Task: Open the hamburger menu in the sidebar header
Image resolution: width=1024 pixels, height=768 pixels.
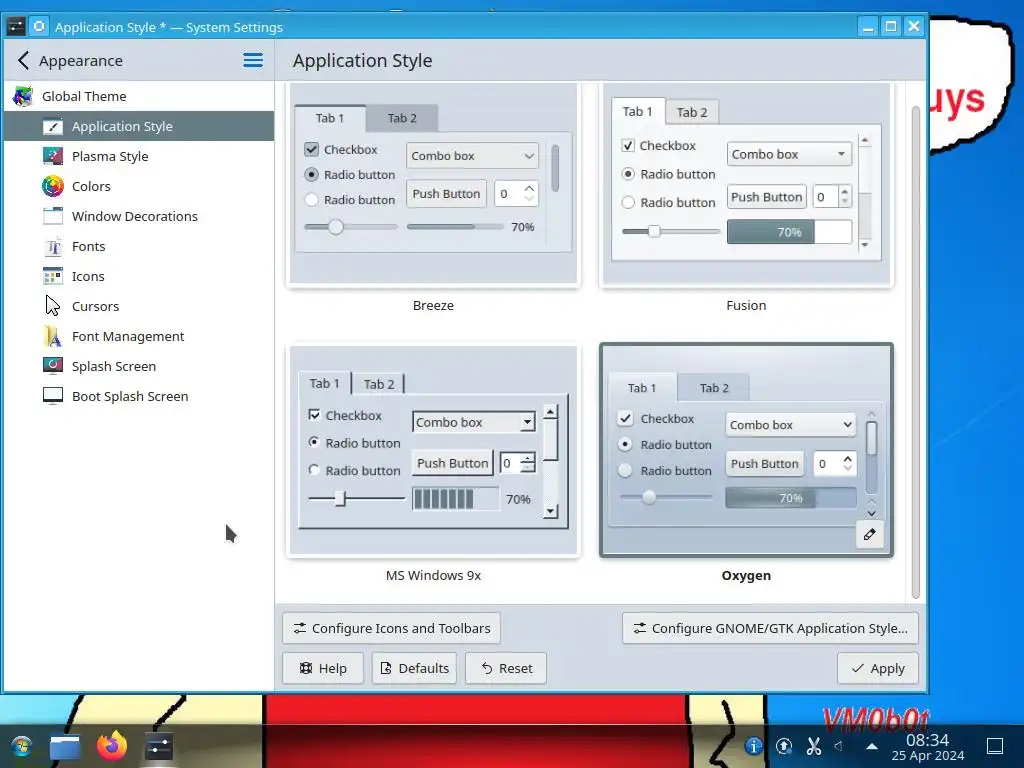Action: tap(253, 61)
